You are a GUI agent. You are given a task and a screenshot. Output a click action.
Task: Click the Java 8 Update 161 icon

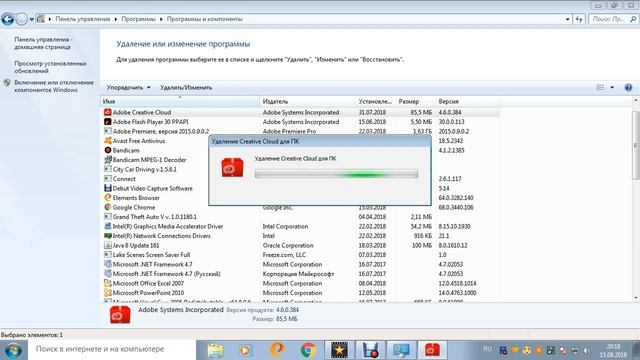[107, 245]
